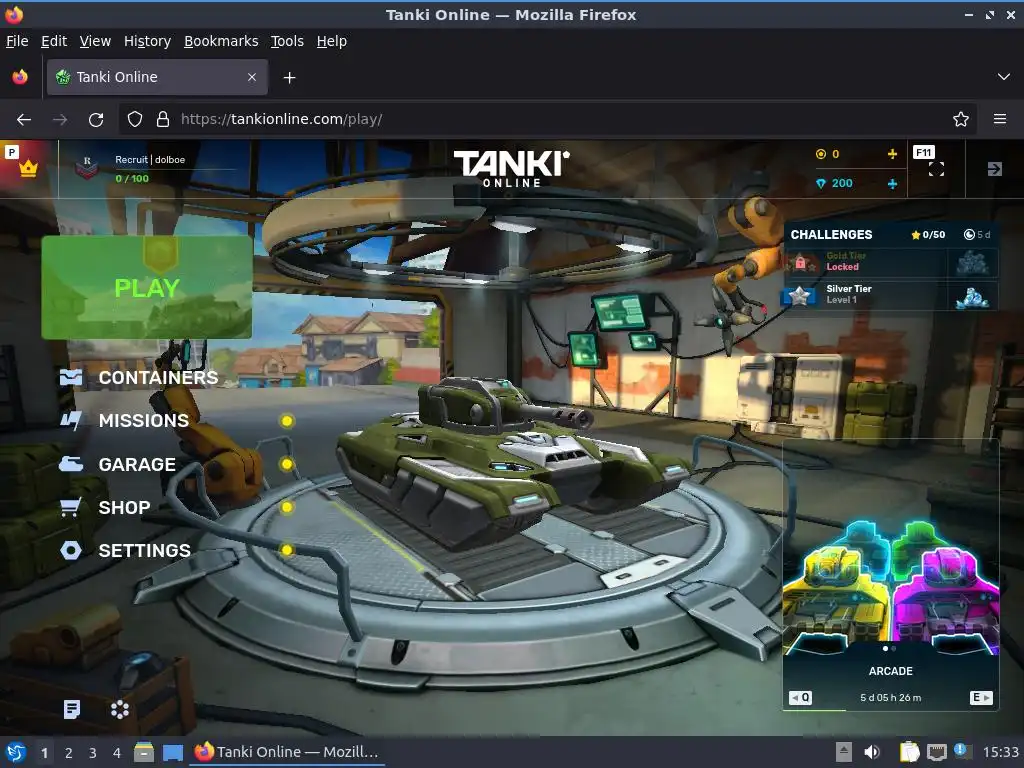Select the Gold Tier Locked row
The width and height of the screenshot is (1024, 768).
click(891, 263)
